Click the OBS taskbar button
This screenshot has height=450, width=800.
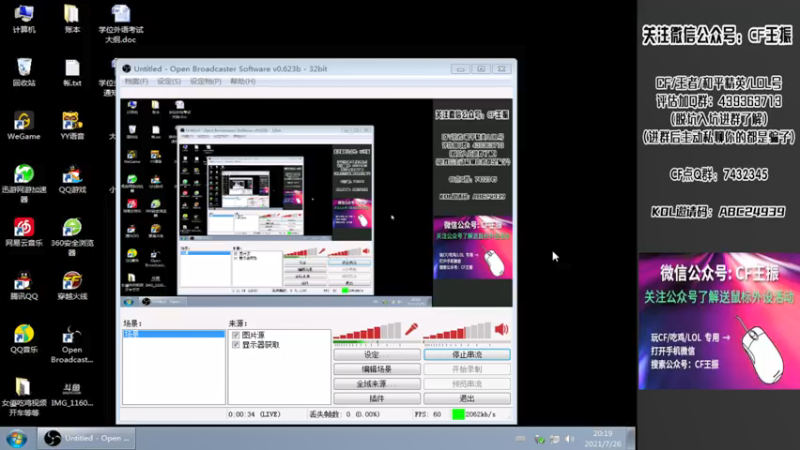click(x=86, y=439)
